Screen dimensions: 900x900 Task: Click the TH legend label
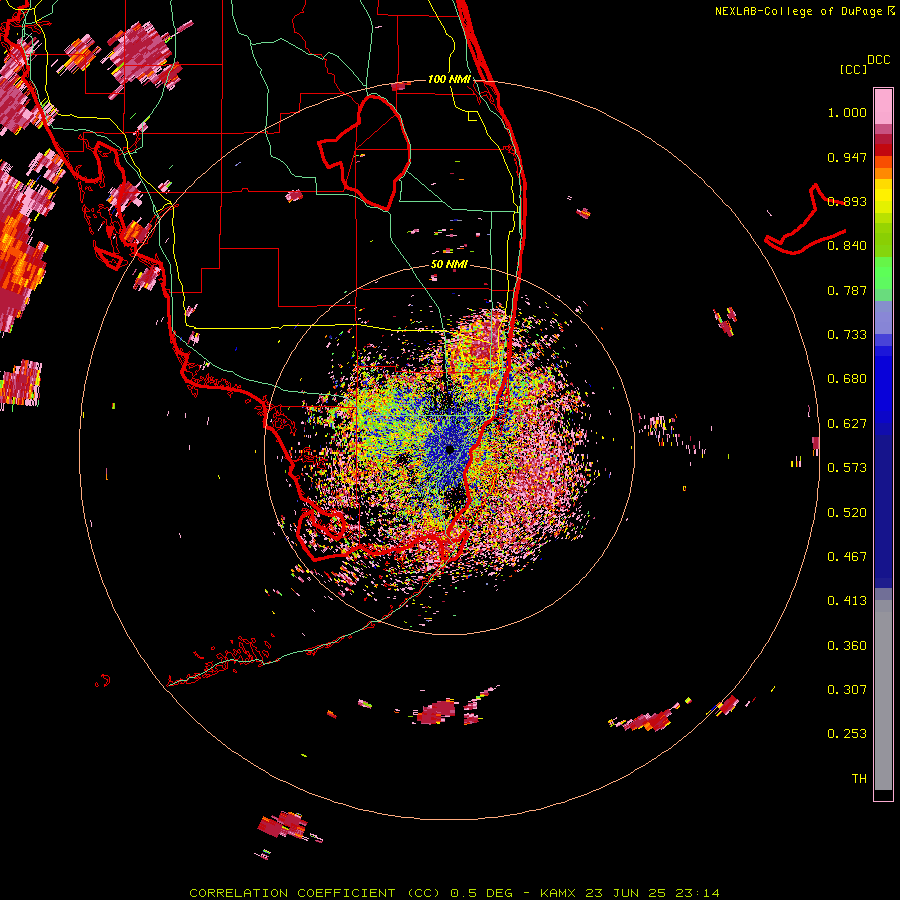pyautogui.click(x=859, y=779)
